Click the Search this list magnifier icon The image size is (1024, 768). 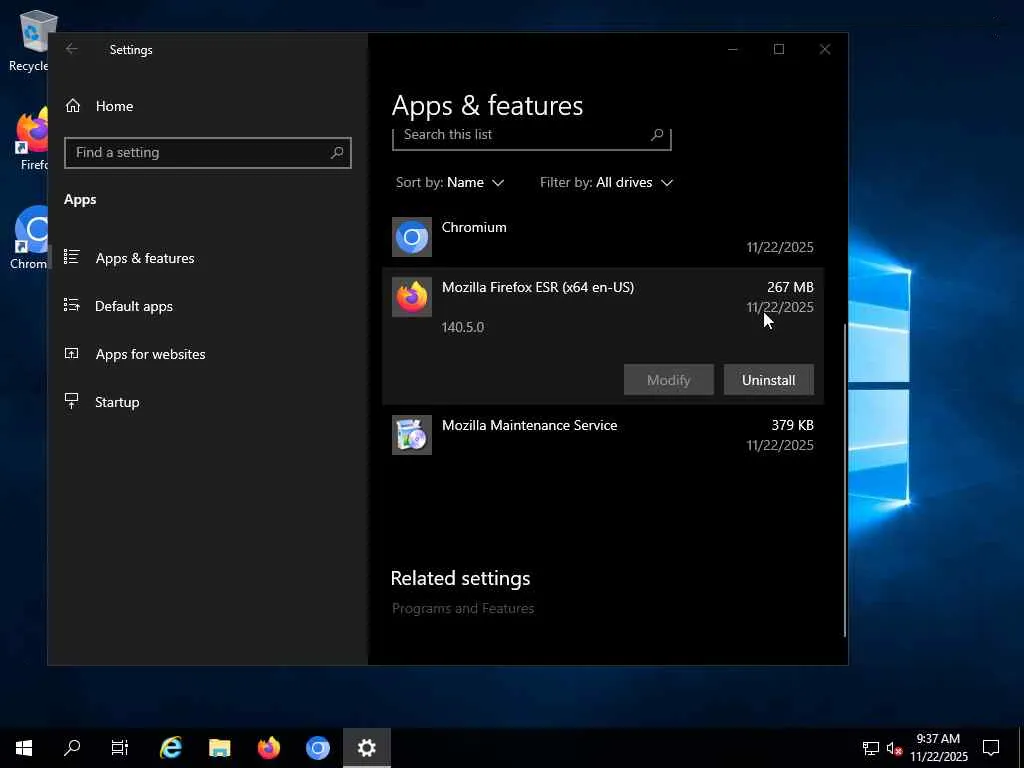point(657,135)
